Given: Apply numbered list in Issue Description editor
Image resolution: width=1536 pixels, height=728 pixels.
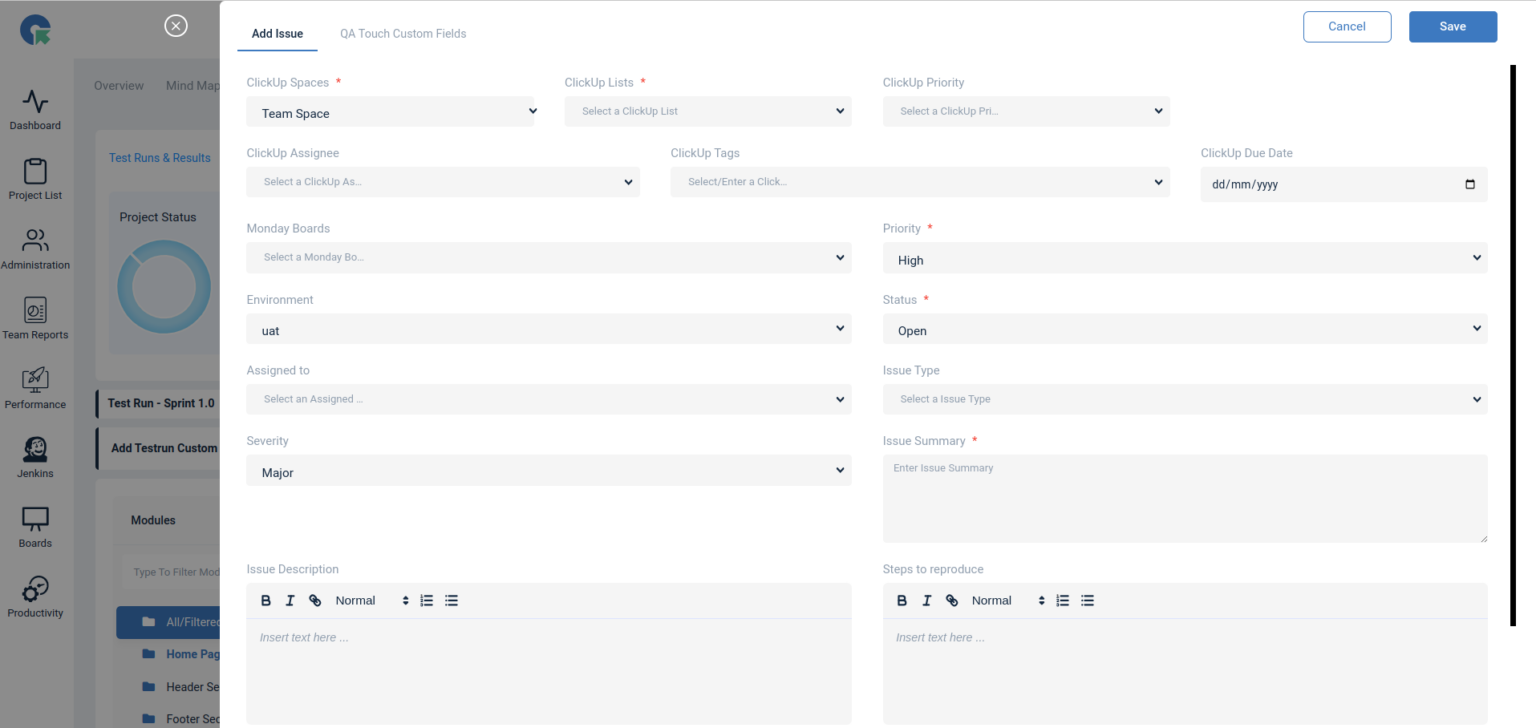Looking at the screenshot, I should coord(427,601).
